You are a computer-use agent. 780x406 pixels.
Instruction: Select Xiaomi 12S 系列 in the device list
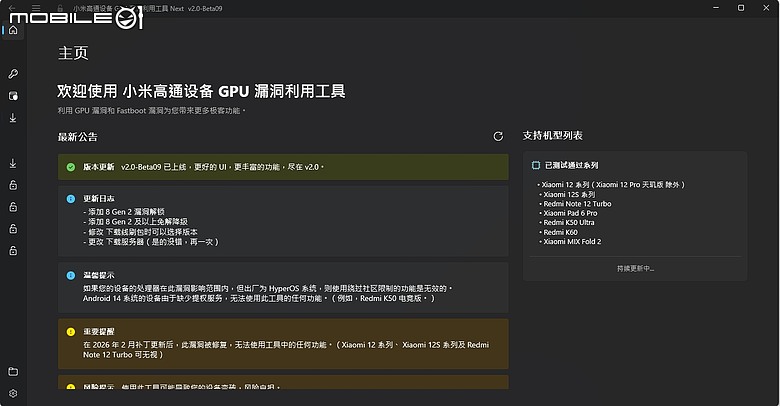click(x=568, y=195)
